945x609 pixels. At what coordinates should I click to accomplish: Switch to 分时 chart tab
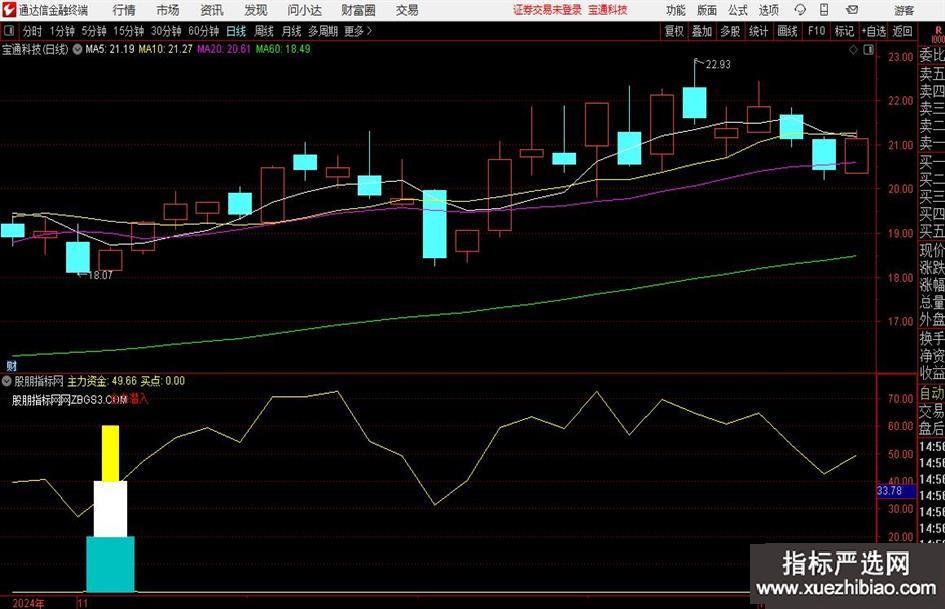point(33,31)
